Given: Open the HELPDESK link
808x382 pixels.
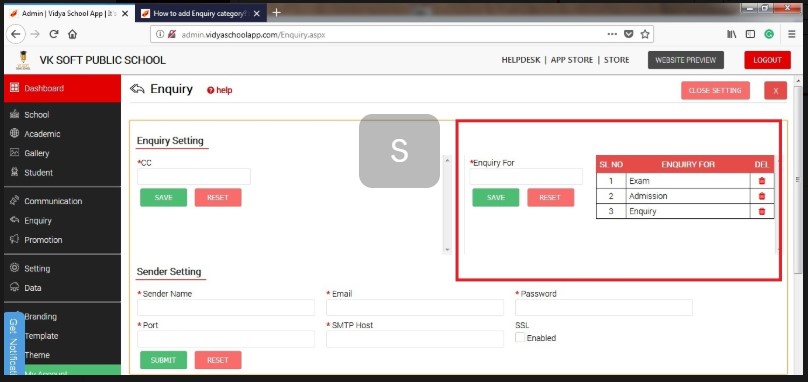Looking at the screenshot, I should (x=520, y=60).
